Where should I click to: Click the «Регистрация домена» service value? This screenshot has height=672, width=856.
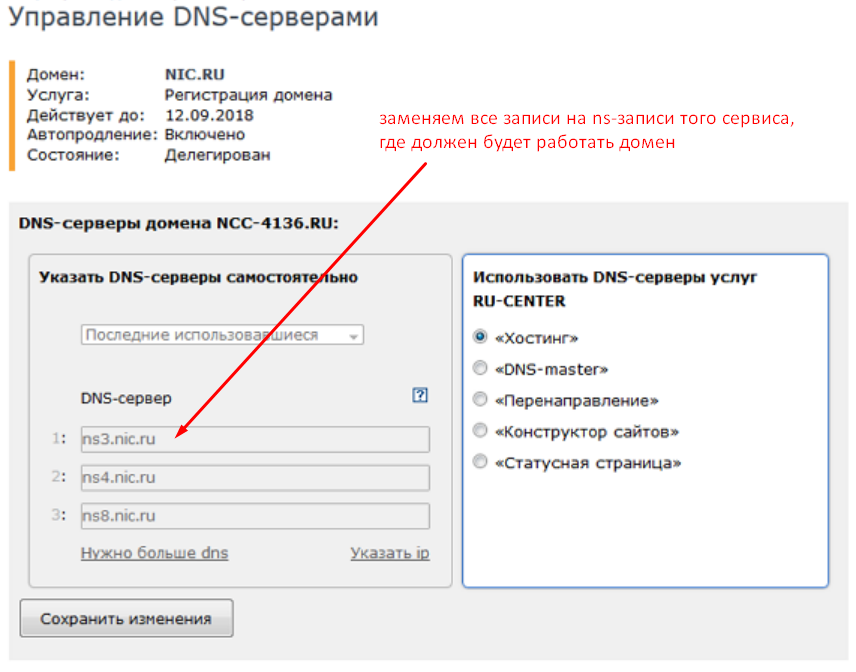click(x=248, y=95)
